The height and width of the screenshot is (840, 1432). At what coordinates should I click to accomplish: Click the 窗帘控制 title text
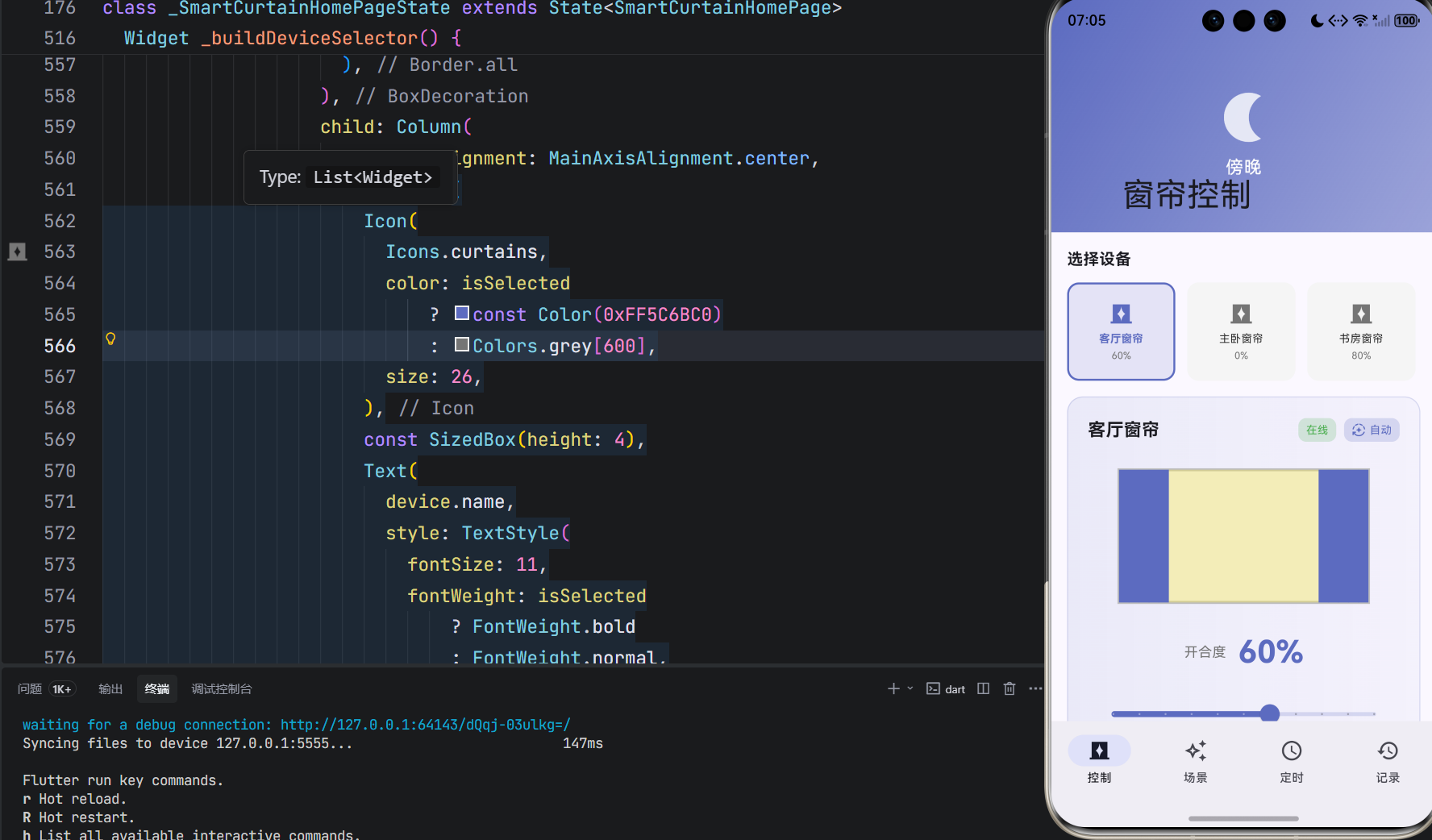[1187, 195]
